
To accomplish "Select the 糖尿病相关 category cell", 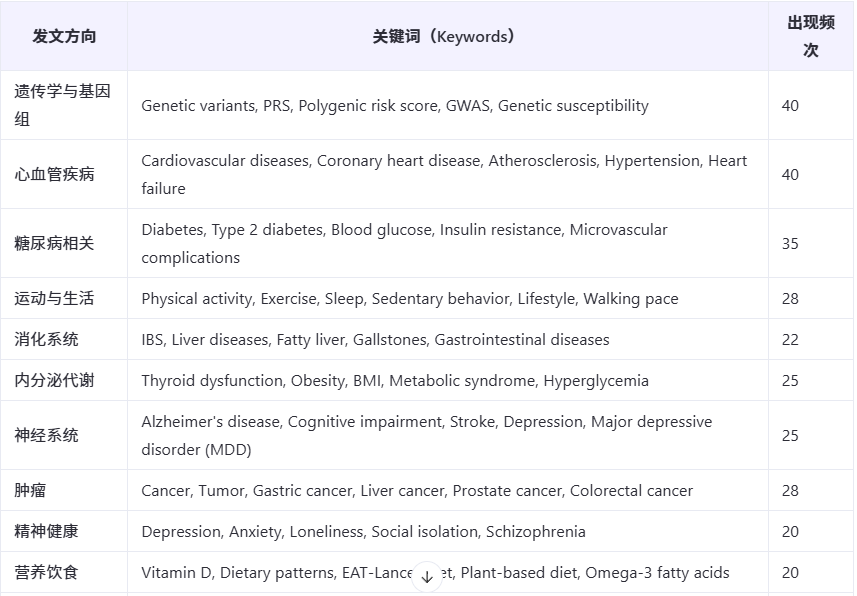I will [x=54, y=243].
